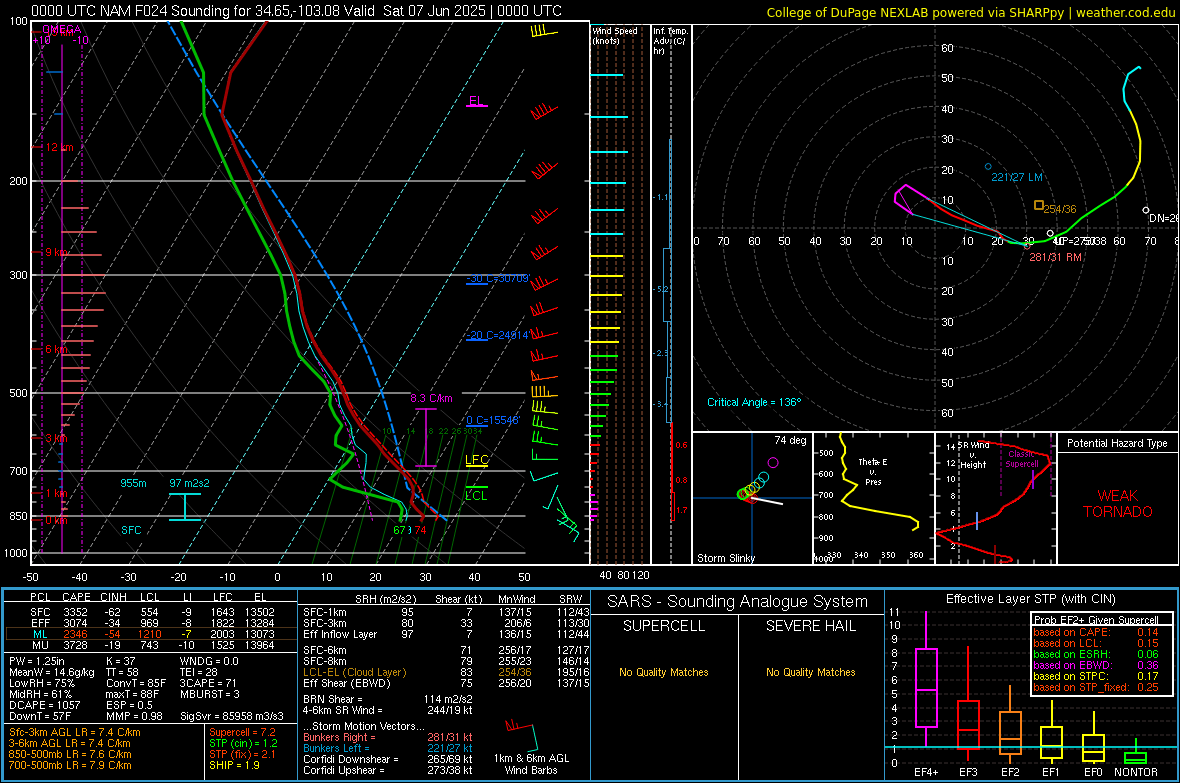
Task: Click the -20 C=24814' height label
Action: pyautogui.click(x=497, y=335)
